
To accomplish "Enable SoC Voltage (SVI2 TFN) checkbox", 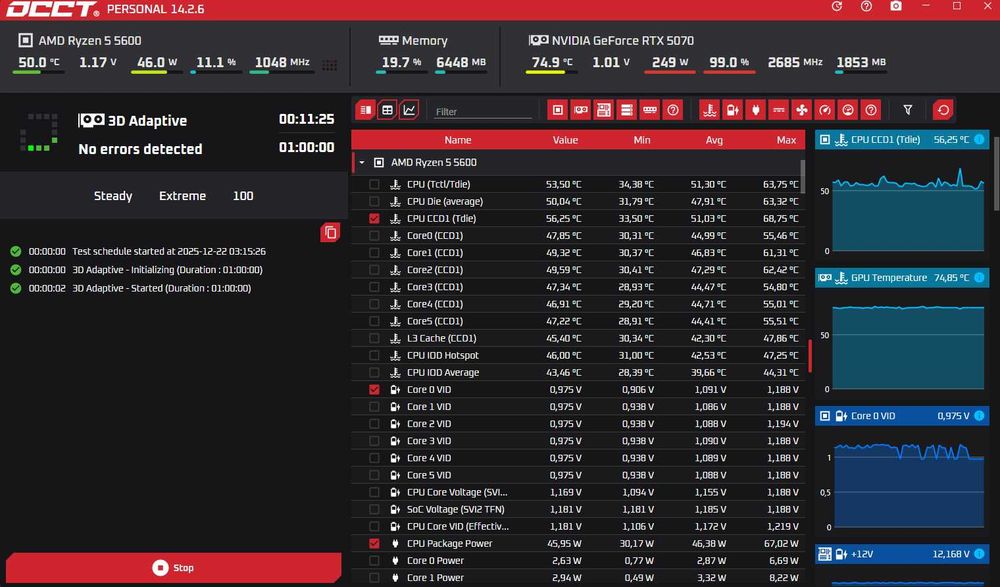I will (x=374, y=509).
